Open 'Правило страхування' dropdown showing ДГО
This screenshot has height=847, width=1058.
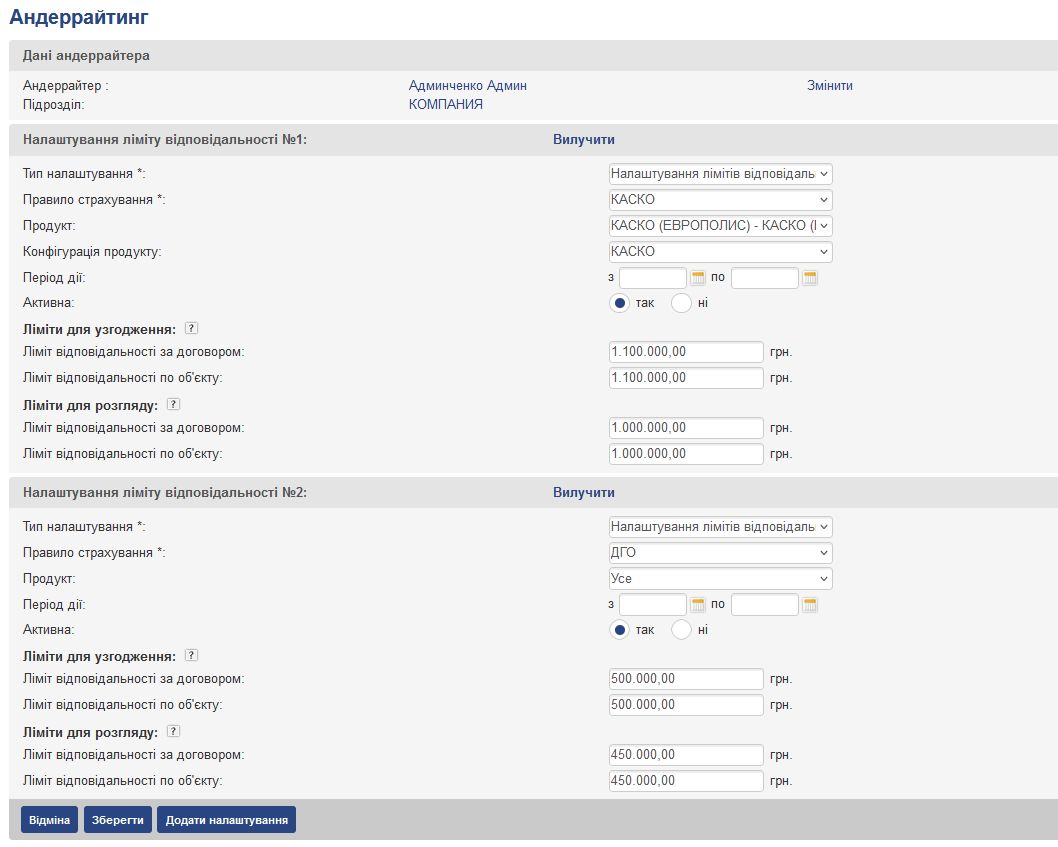coord(720,553)
